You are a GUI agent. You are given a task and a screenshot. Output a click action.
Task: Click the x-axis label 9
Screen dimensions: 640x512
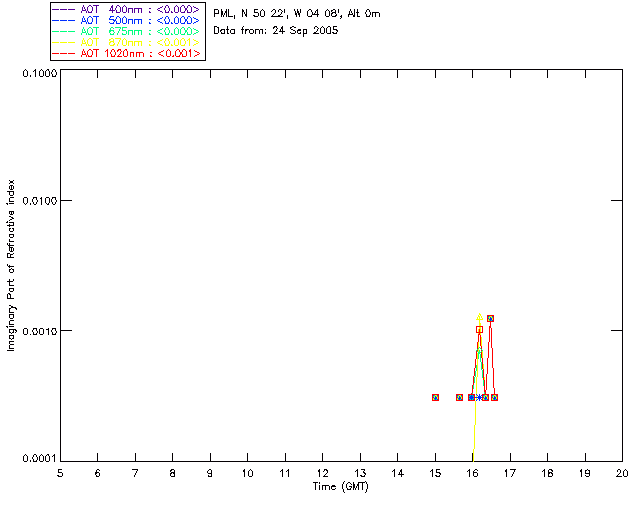tap(210, 473)
